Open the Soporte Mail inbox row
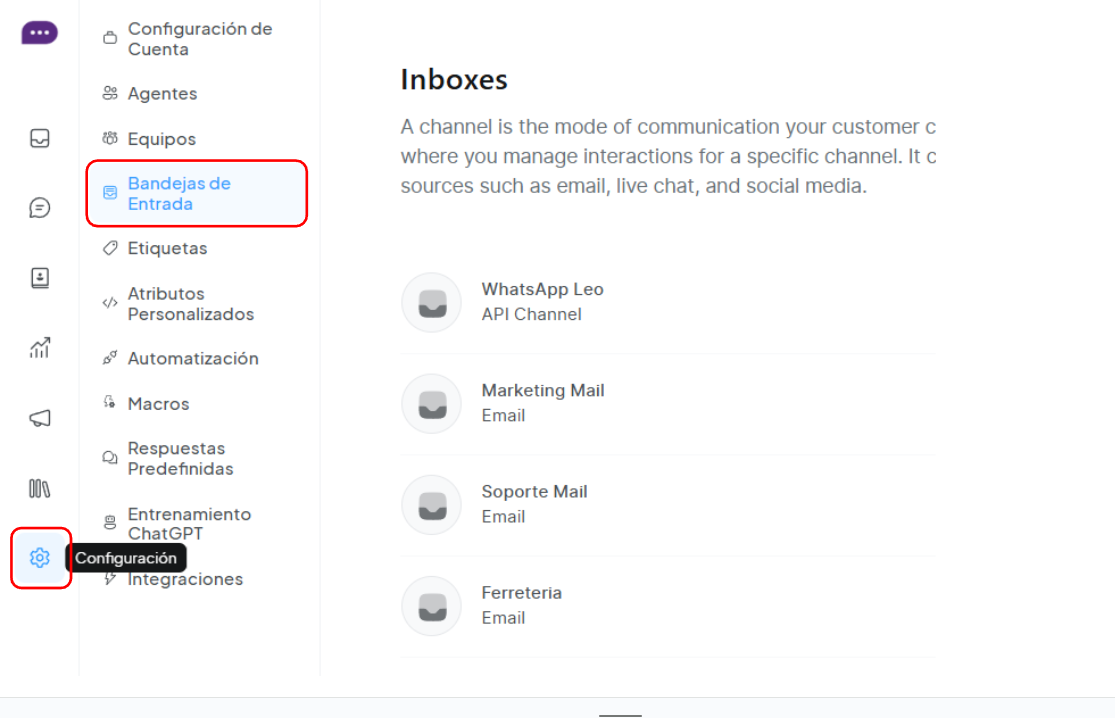1115x718 pixels. tap(534, 503)
